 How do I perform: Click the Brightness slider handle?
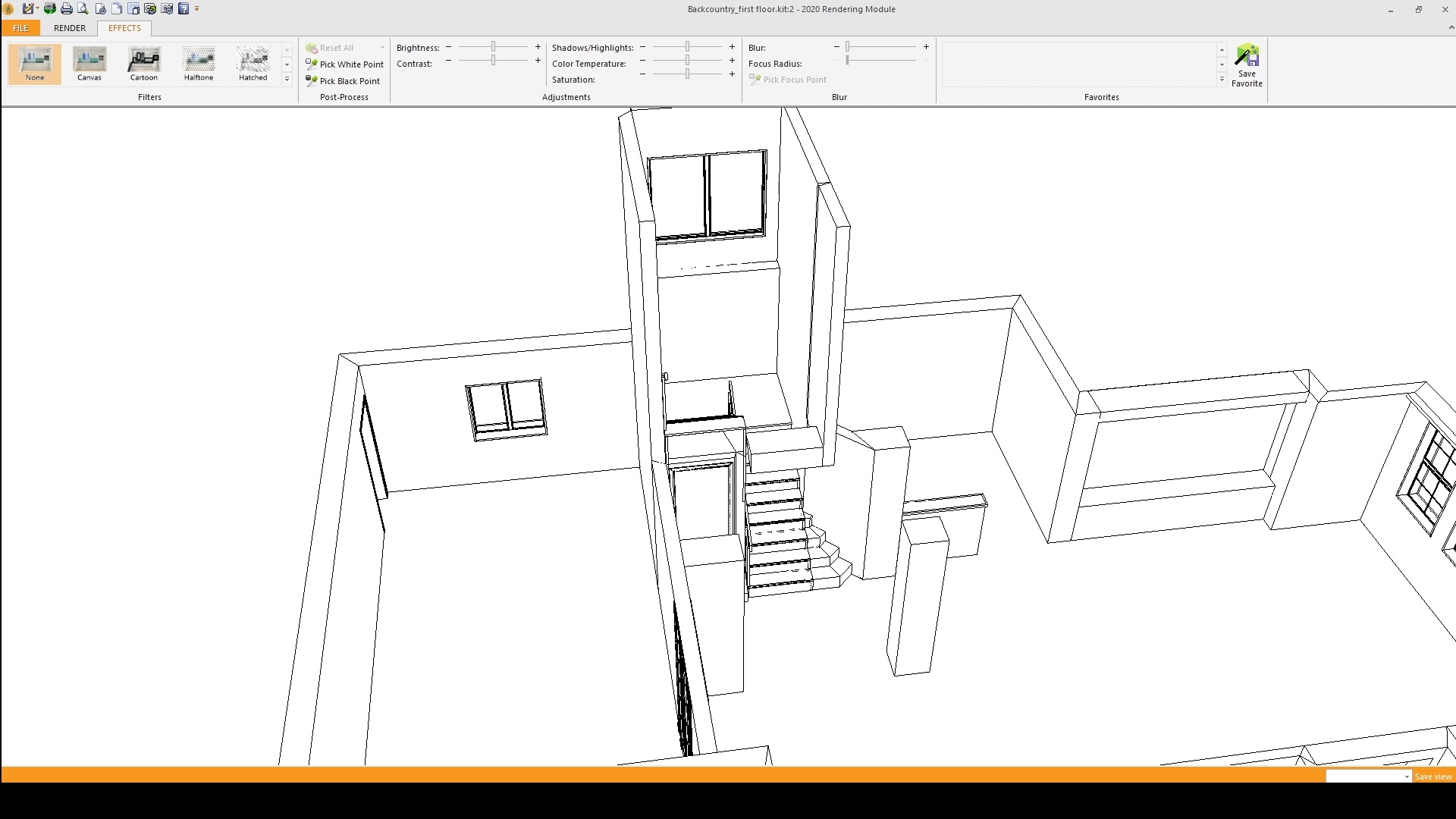[x=493, y=47]
